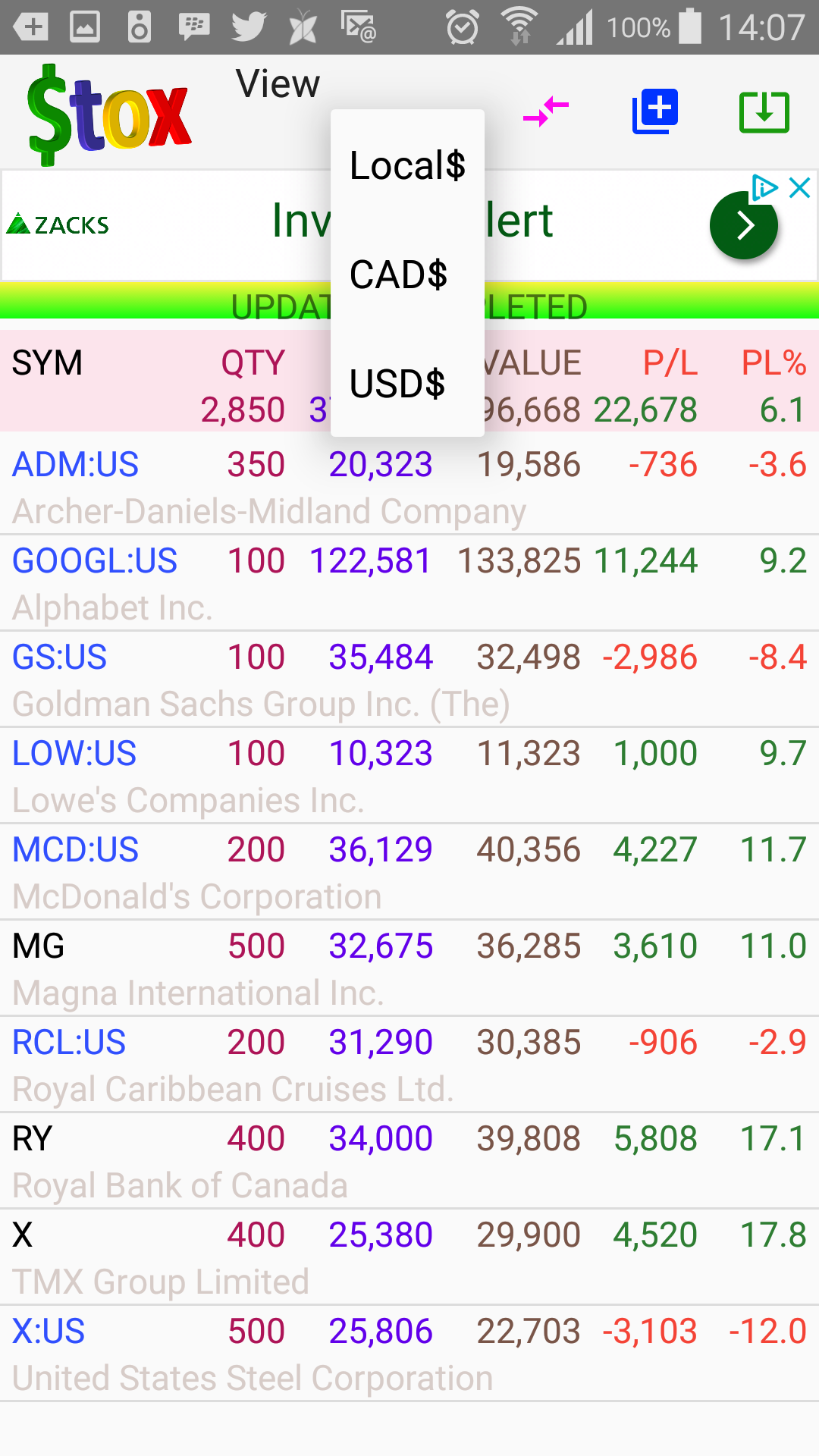Open the MCD:US stock entry
The height and width of the screenshot is (1456, 819).
(x=76, y=850)
